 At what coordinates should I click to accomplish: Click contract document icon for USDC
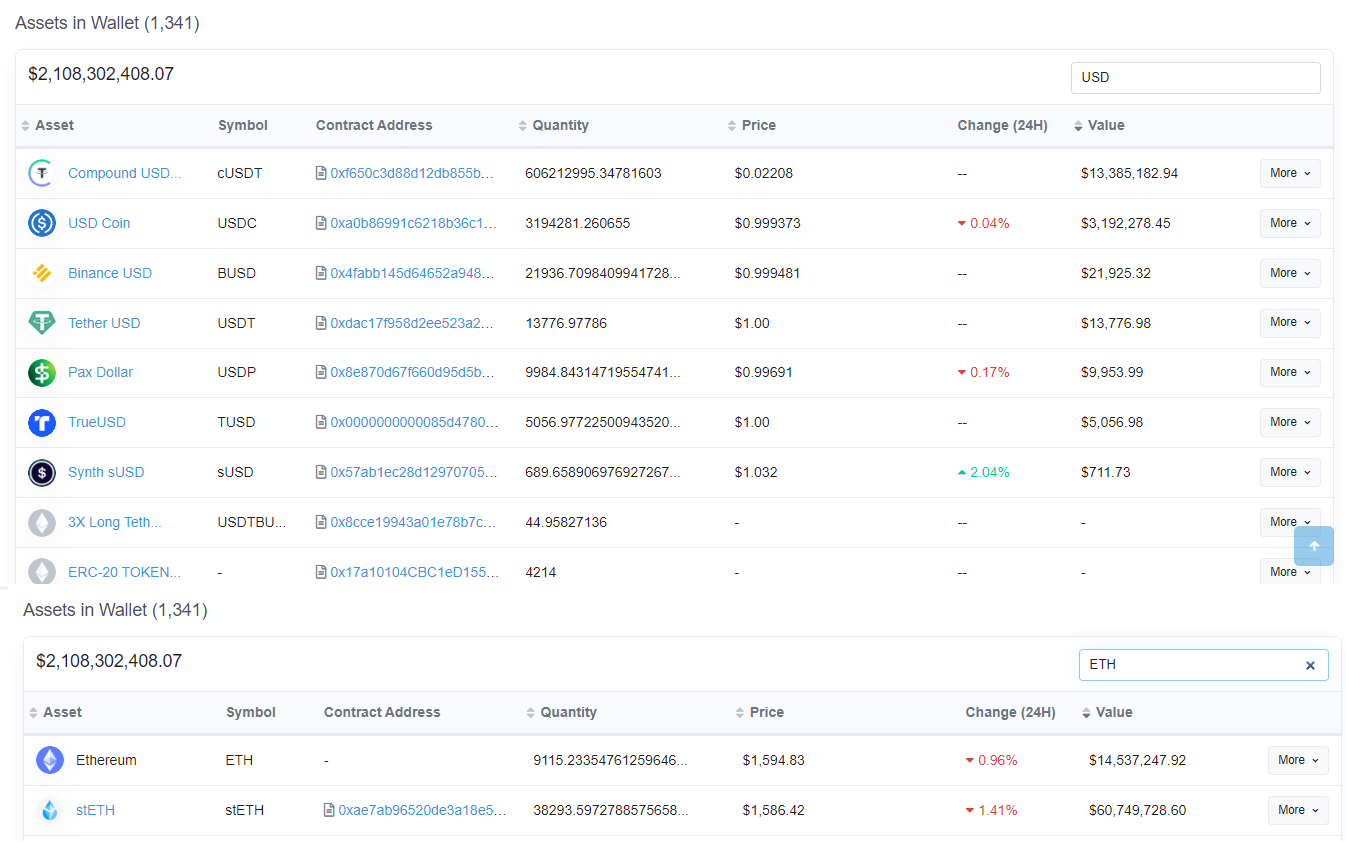click(x=321, y=223)
